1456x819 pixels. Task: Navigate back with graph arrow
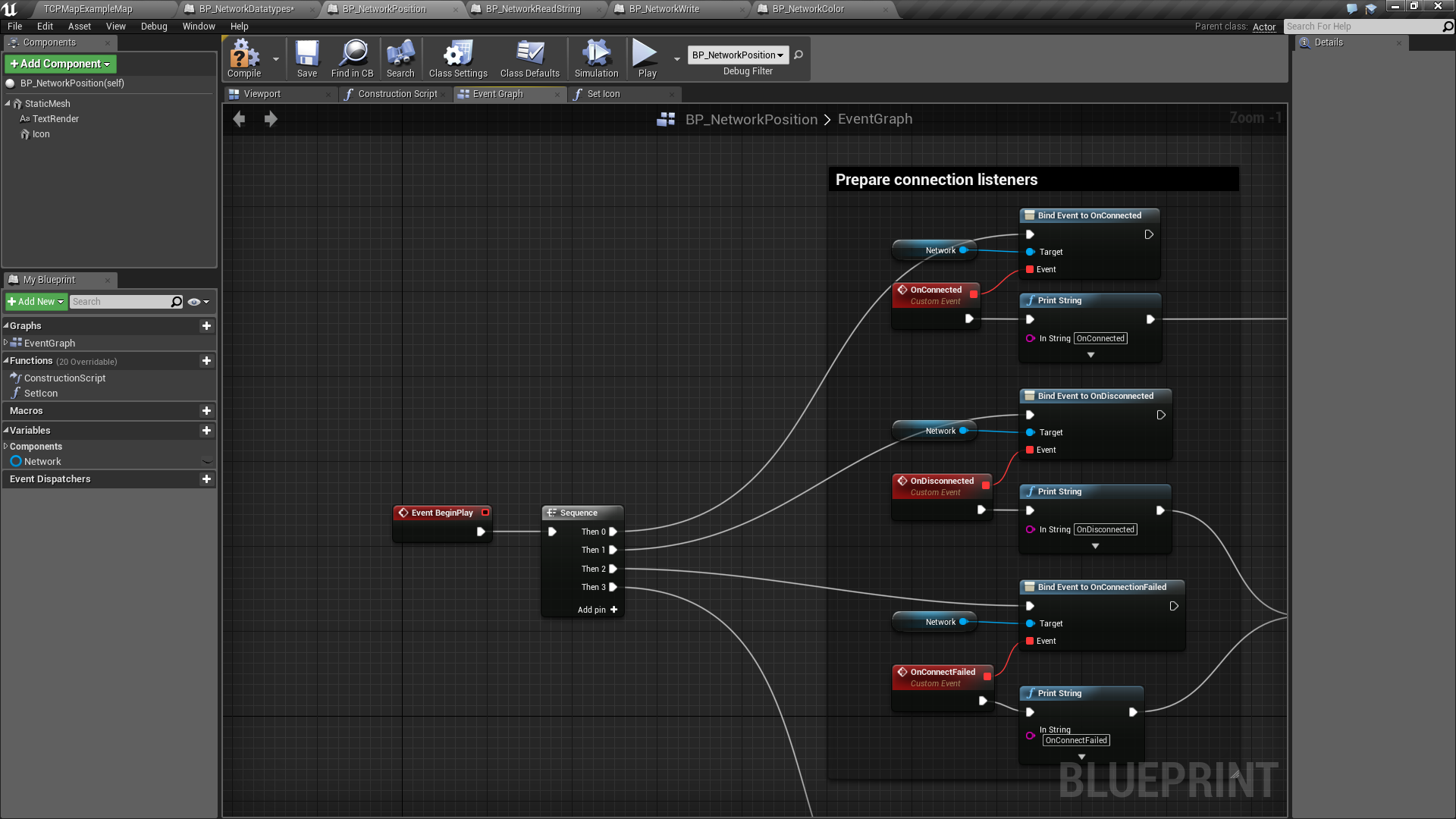240,119
